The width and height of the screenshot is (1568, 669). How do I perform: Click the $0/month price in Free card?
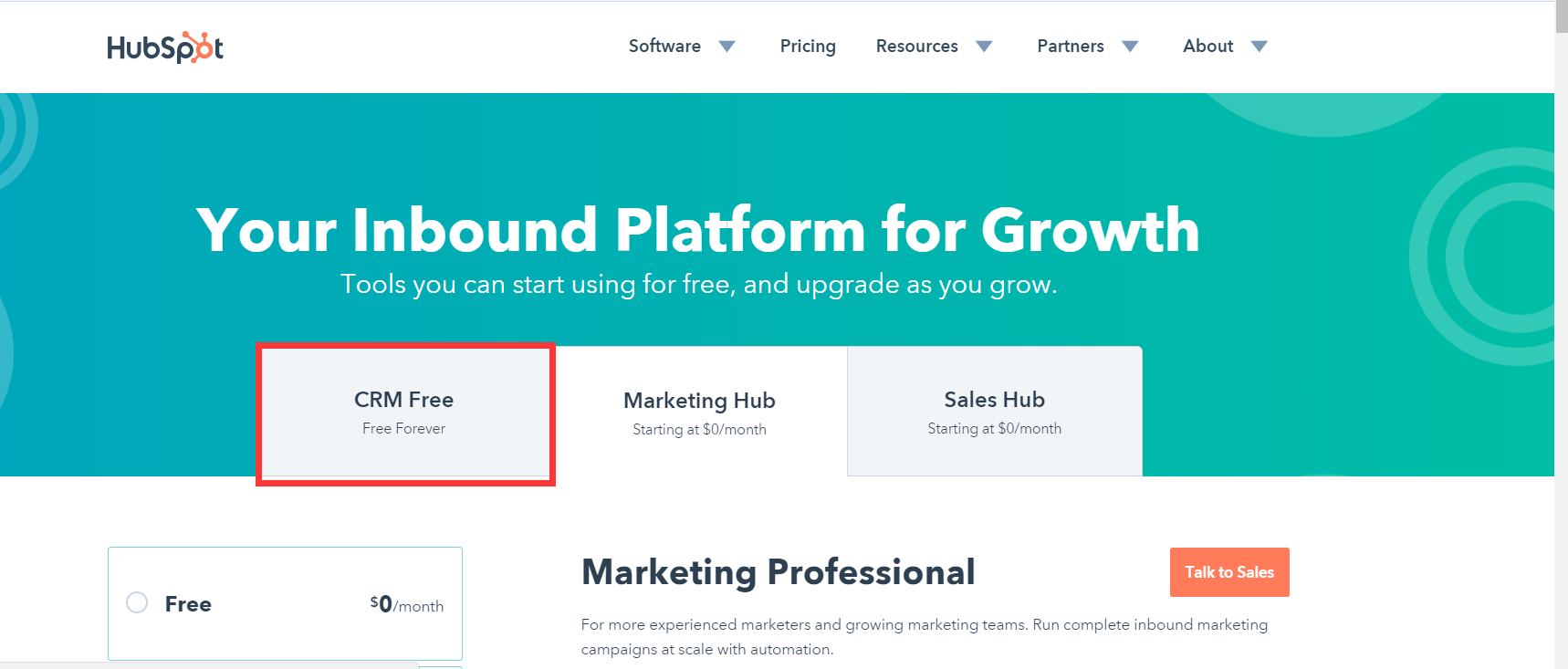[406, 604]
